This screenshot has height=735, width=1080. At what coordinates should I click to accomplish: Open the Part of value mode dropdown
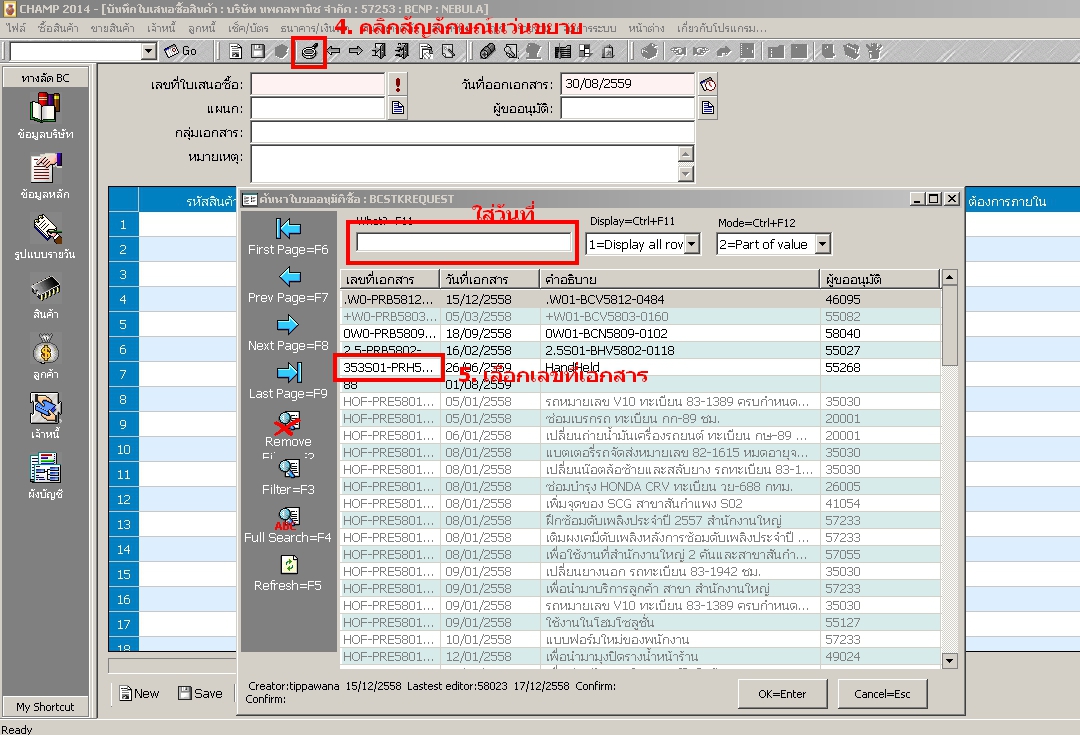822,244
